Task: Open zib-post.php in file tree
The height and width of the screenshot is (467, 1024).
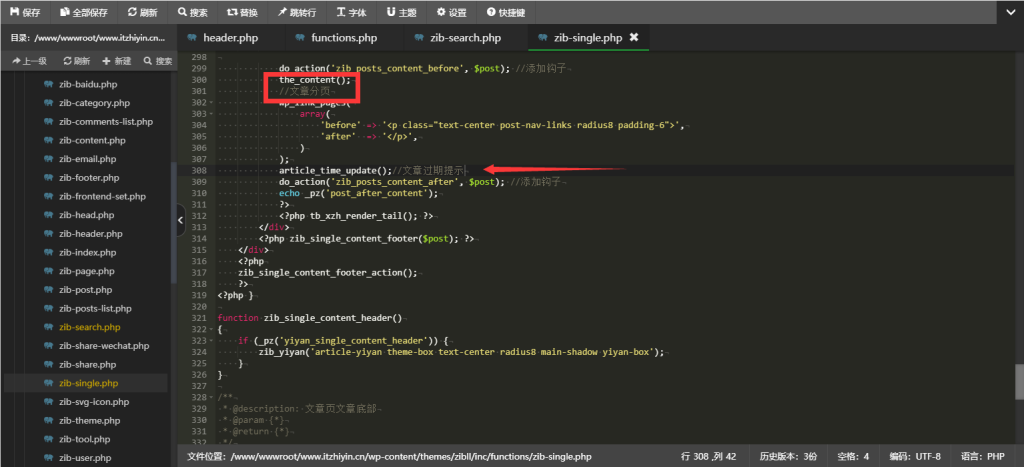Action: [86, 290]
